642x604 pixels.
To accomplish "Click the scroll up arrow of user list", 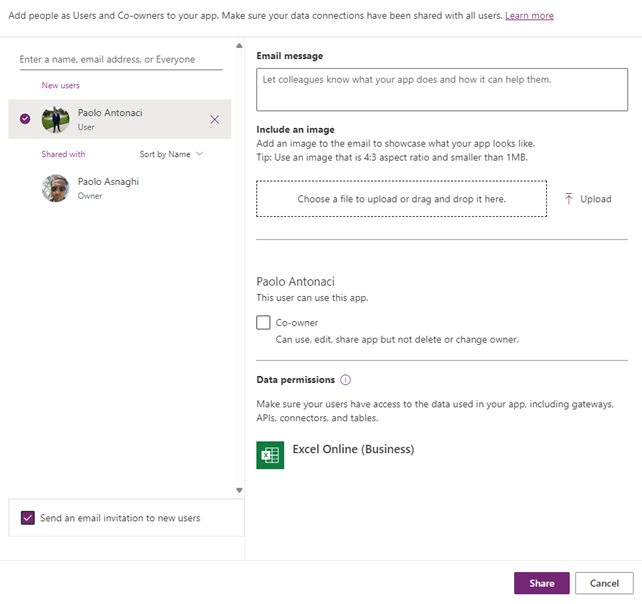I will click(x=239, y=45).
